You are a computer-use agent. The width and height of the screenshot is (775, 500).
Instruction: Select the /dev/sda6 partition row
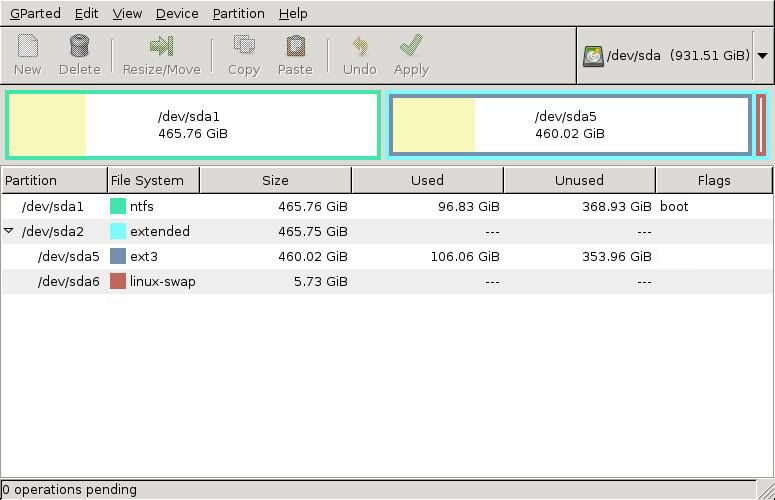click(387, 281)
